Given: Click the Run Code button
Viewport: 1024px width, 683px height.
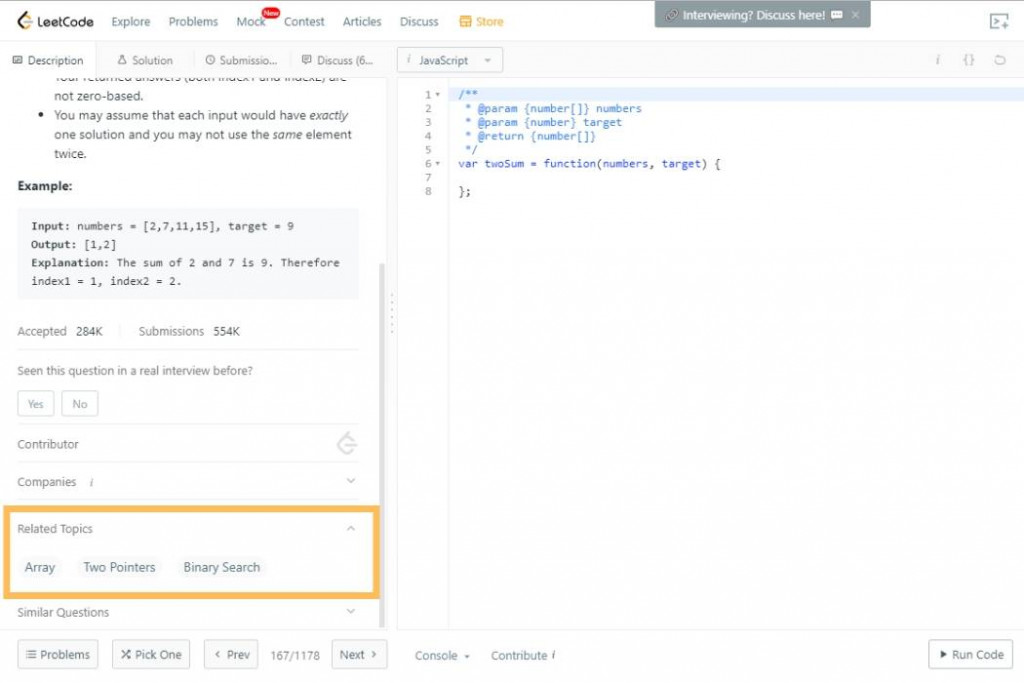Looking at the screenshot, I should tap(970, 654).
